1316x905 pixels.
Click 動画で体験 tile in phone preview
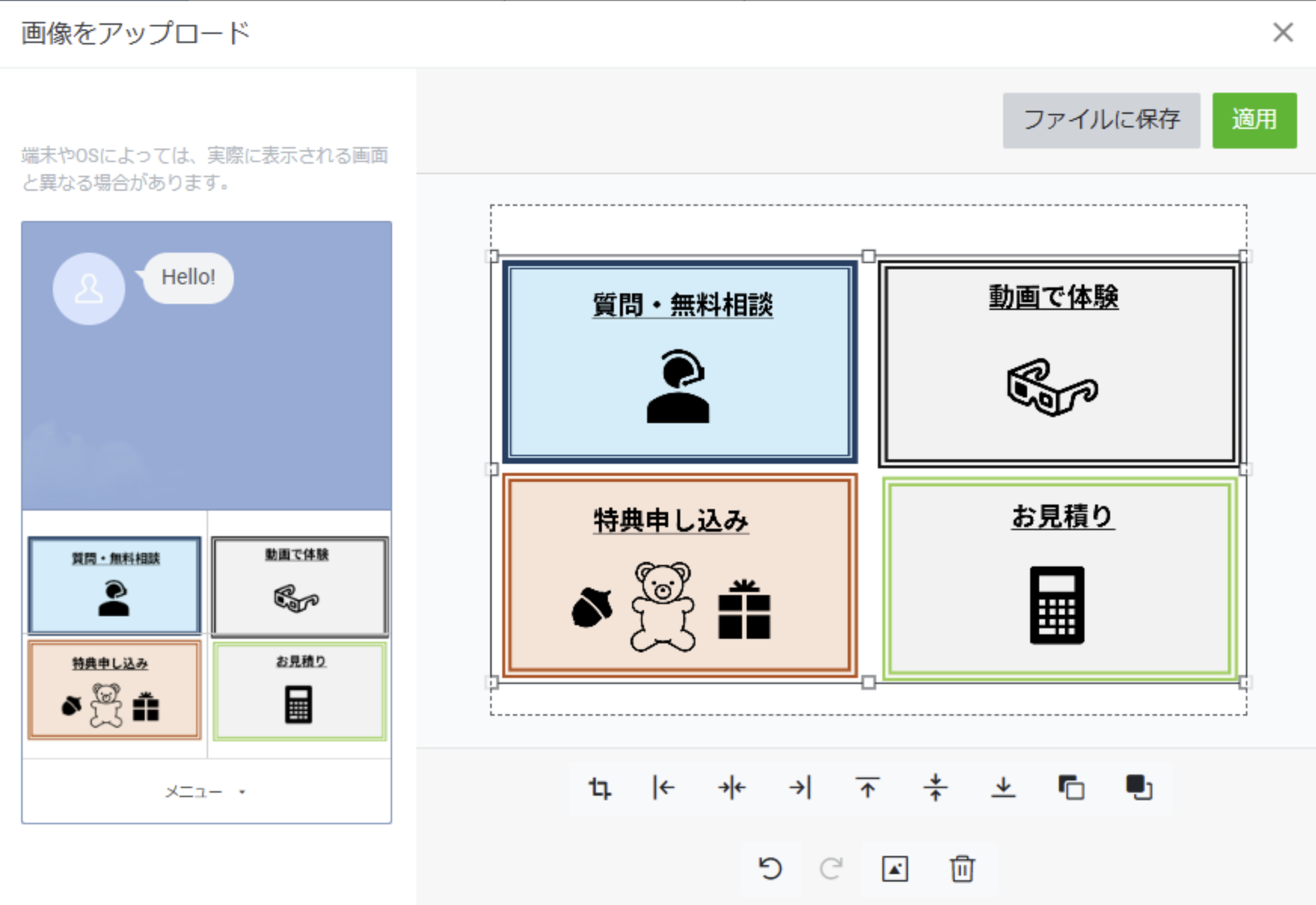tap(299, 587)
